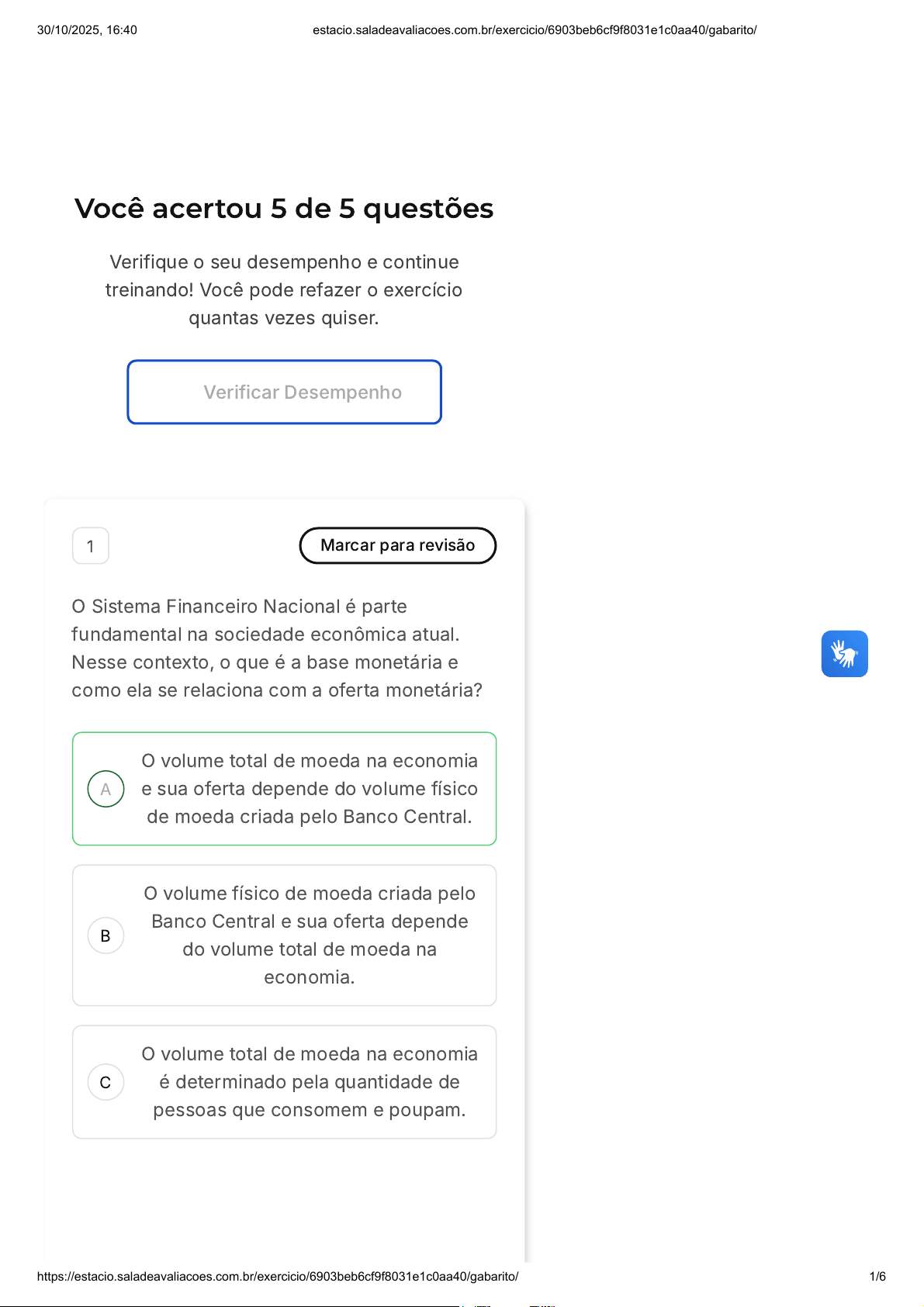This screenshot has width=924, height=1307.
Task: Click the Verificar Desempenho button
Action: point(285,392)
